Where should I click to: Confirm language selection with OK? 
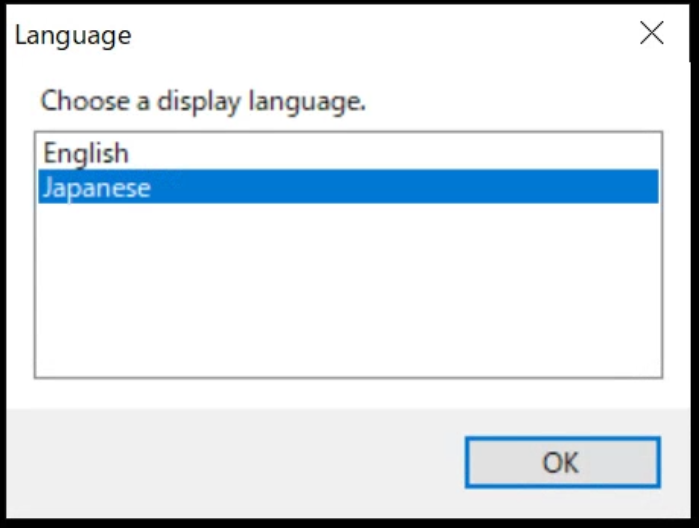click(x=561, y=463)
